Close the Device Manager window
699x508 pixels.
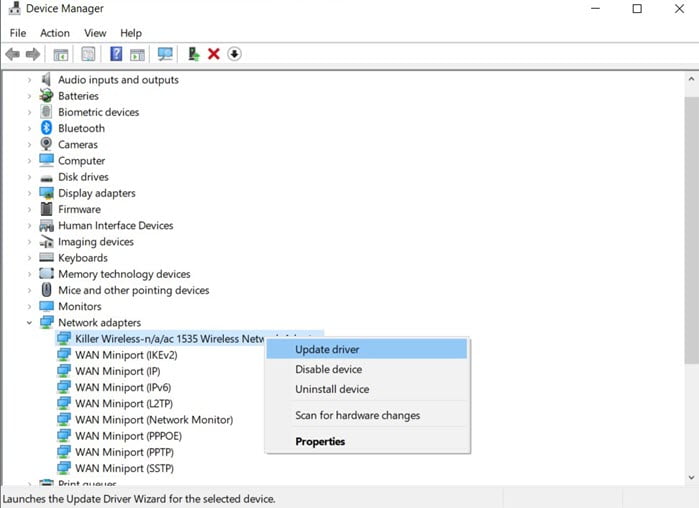(x=679, y=8)
